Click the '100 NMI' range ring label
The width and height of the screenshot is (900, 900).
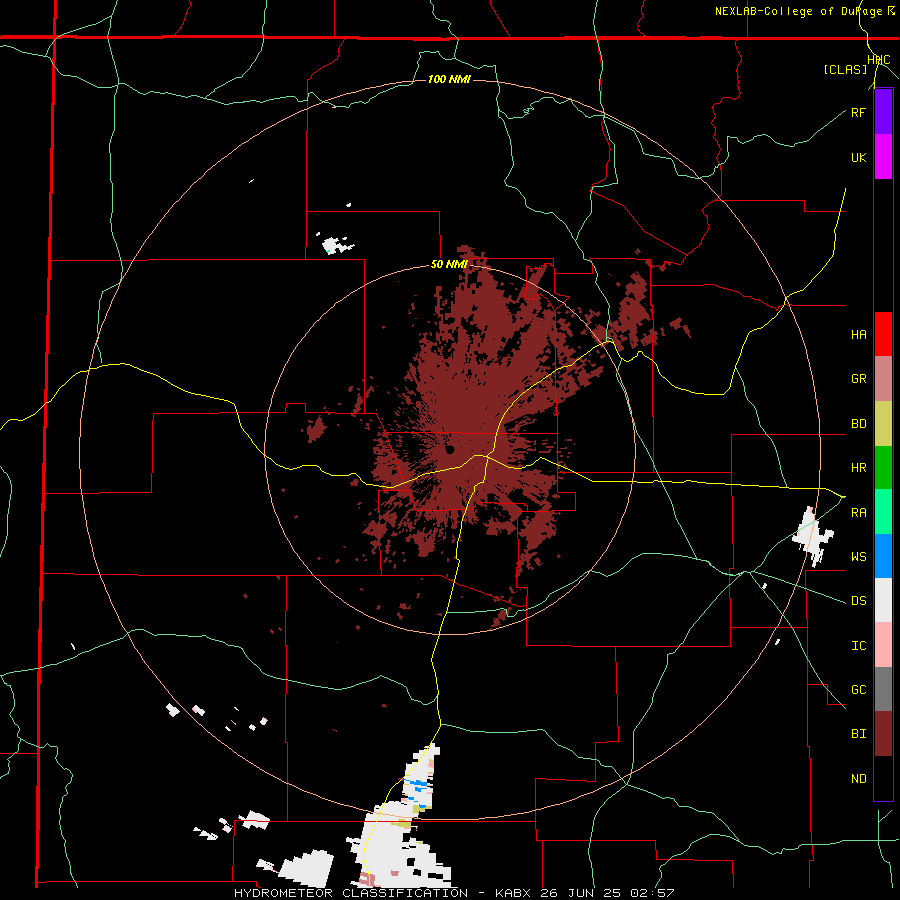[449, 79]
